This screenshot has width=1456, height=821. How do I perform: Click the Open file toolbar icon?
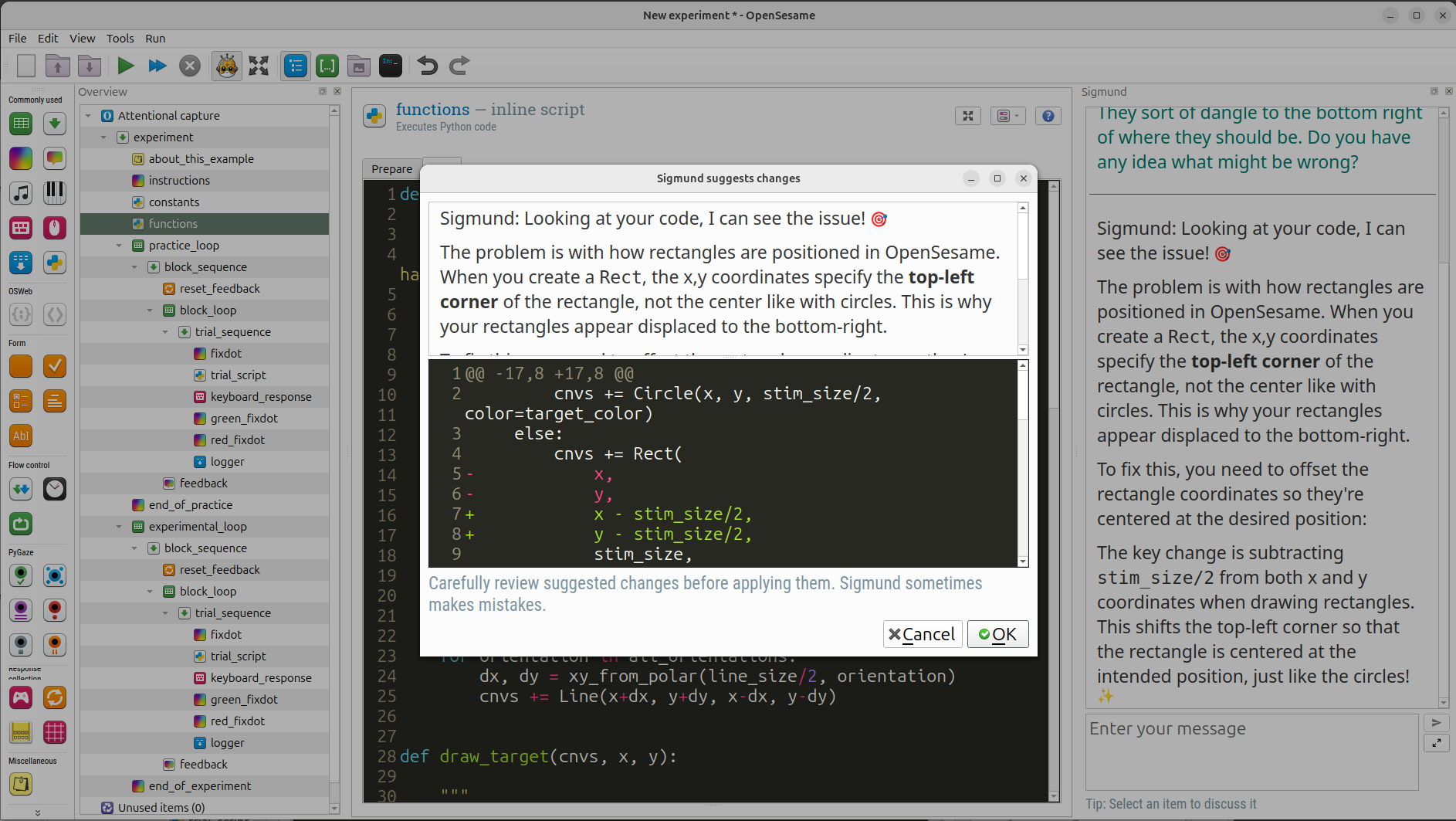coord(58,66)
